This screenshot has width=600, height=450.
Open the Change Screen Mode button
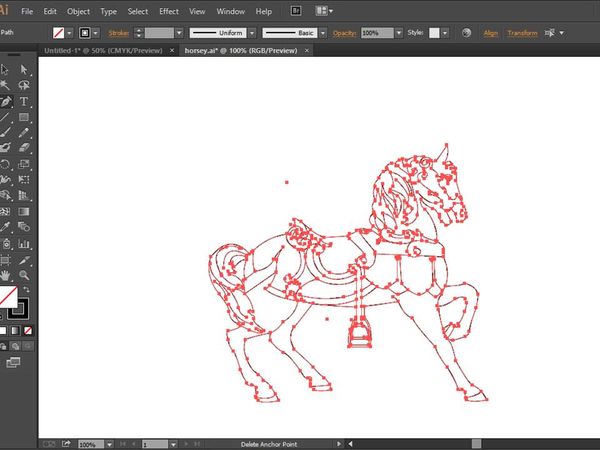pos(13,362)
